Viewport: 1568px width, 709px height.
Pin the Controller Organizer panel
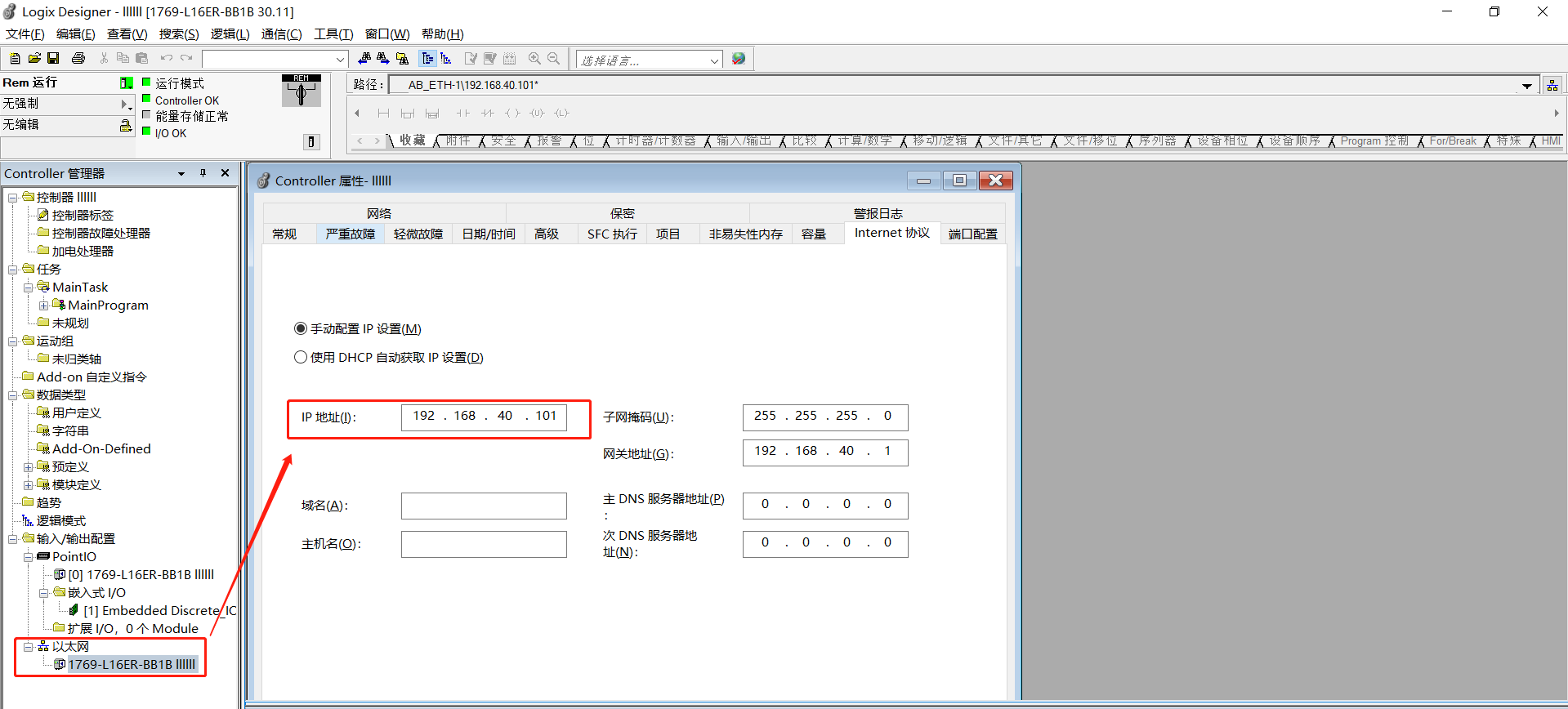coord(203,173)
